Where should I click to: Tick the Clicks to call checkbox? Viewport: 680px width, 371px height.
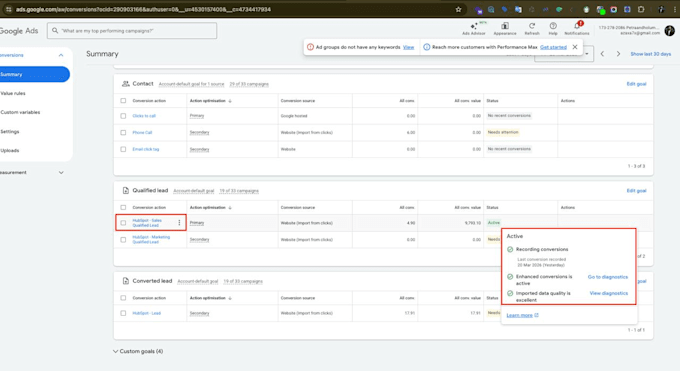[x=123, y=116]
